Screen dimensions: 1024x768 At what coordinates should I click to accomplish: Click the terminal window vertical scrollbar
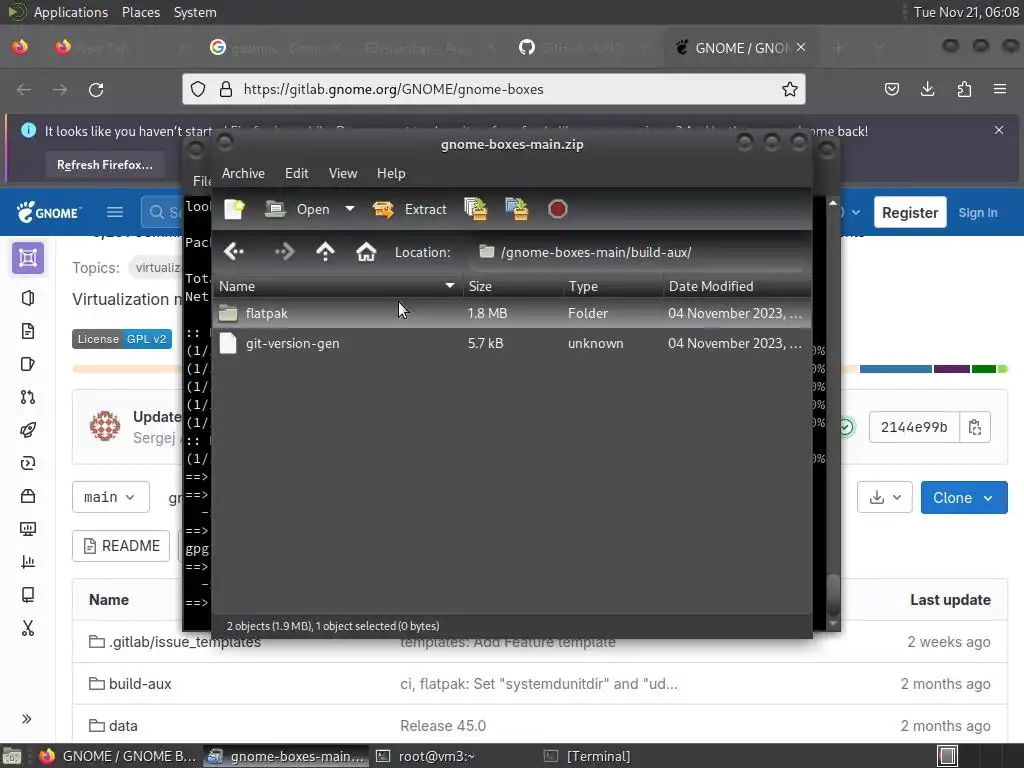click(x=833, y=593)
